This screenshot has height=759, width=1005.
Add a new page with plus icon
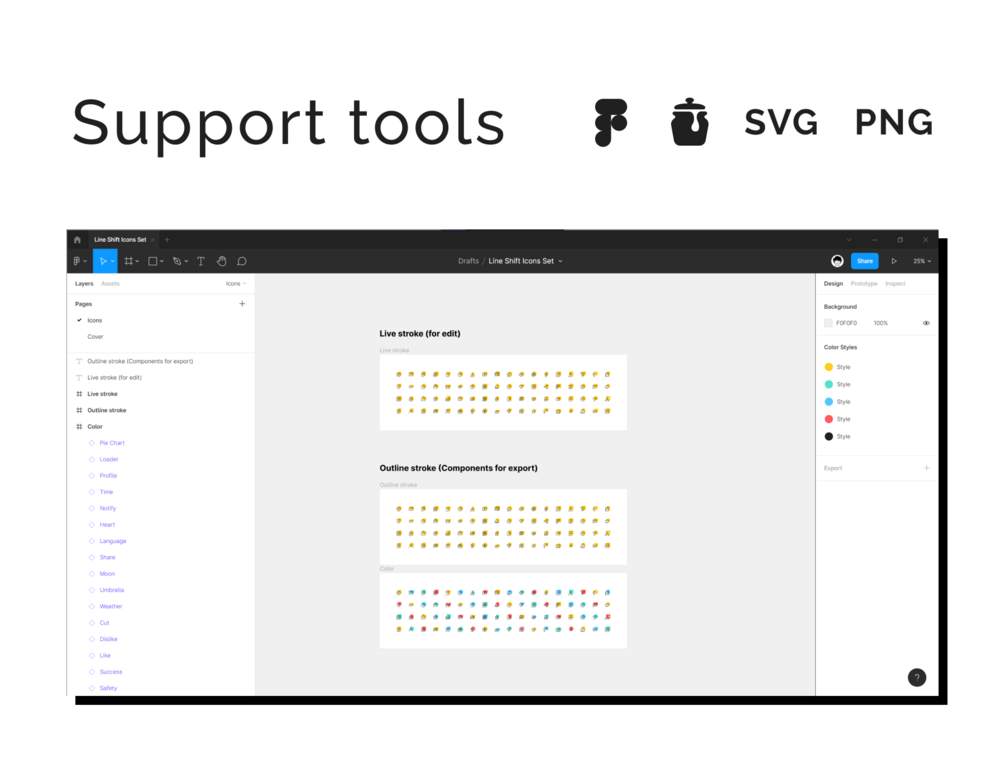[242, 304]
